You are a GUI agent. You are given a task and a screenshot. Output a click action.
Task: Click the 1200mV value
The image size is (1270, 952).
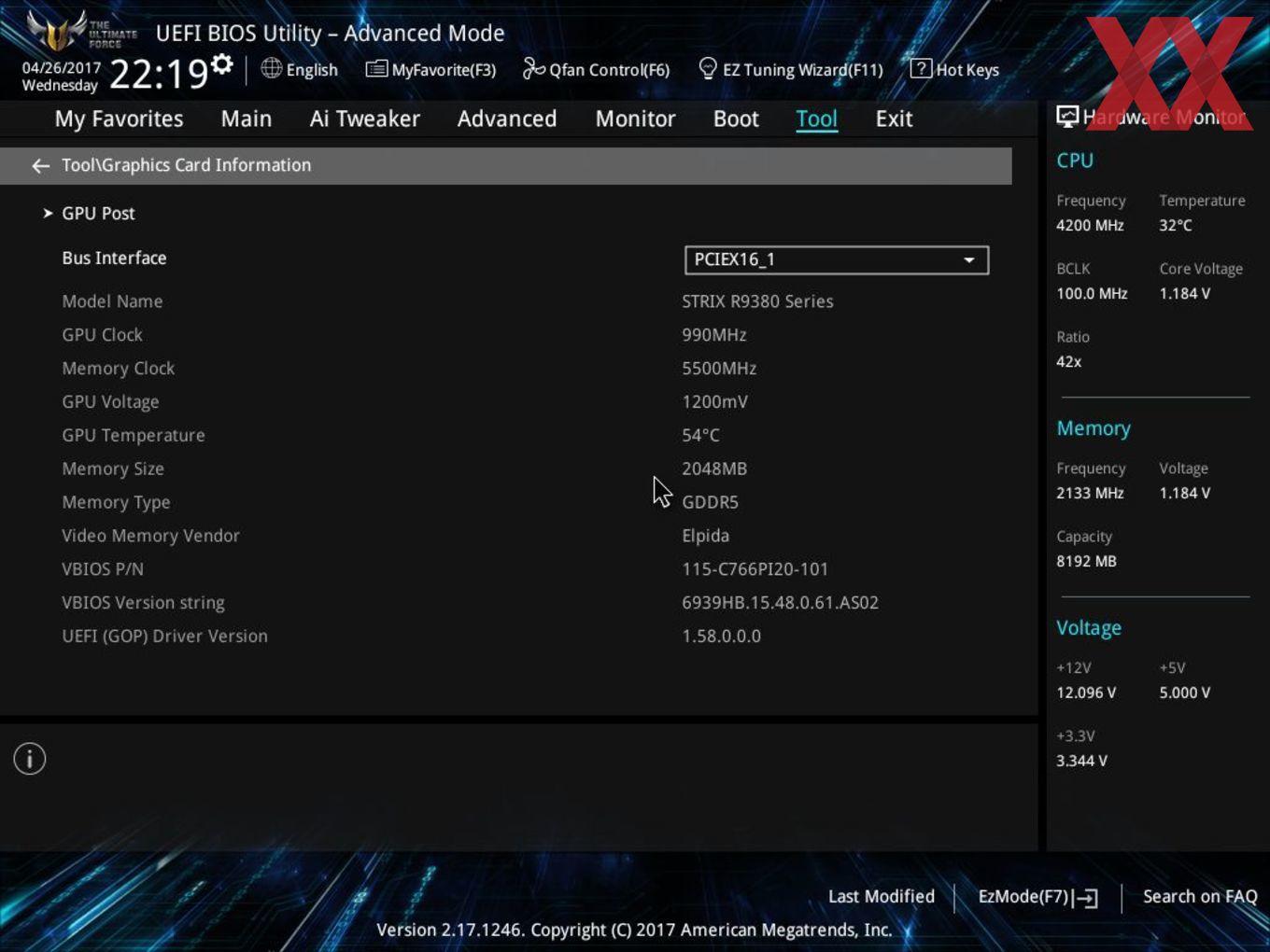[x=714, y=402]
